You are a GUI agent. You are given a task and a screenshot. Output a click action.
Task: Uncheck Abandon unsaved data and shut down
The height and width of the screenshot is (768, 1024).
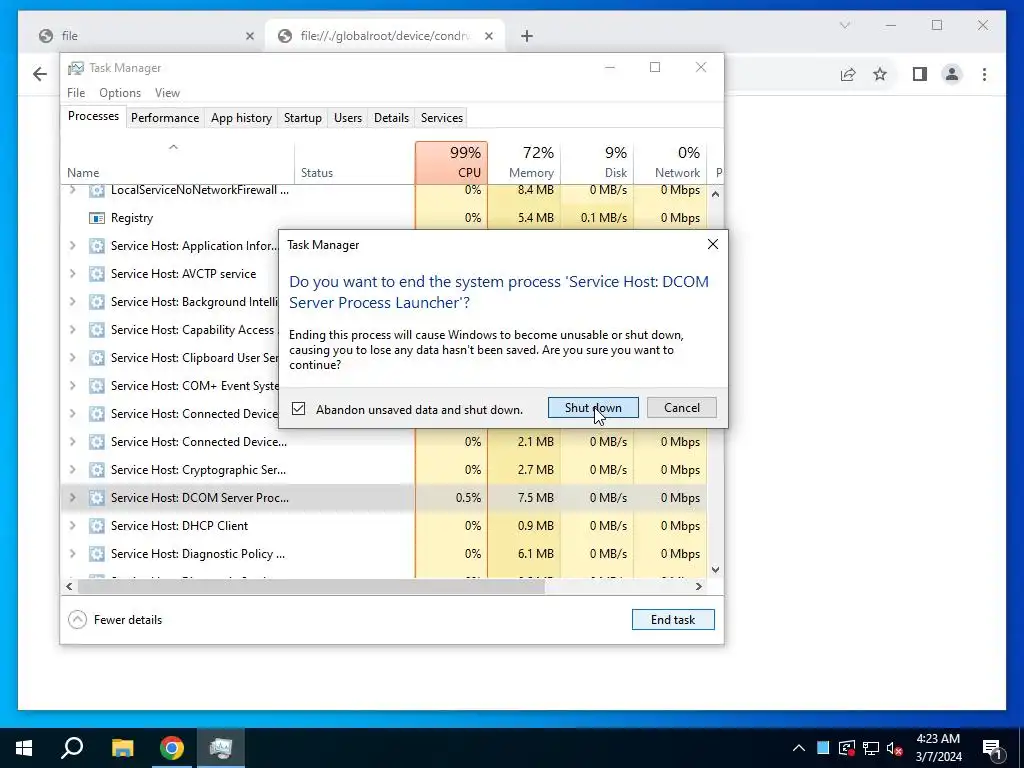298,409
